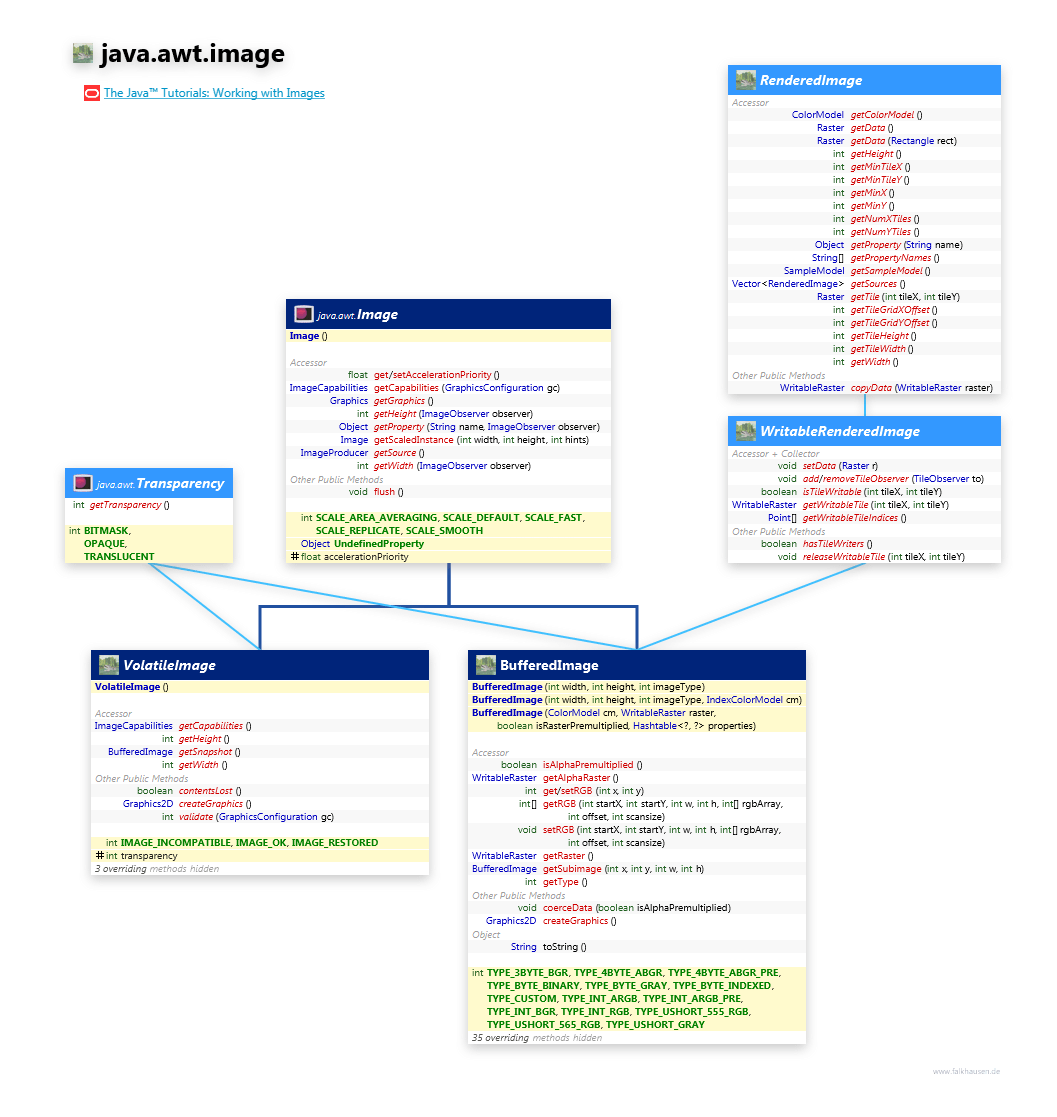Click the WritableRenderedImage header icon
Screen dimensions: 1057x1117
pyautogui.click(x=746, y=431)
